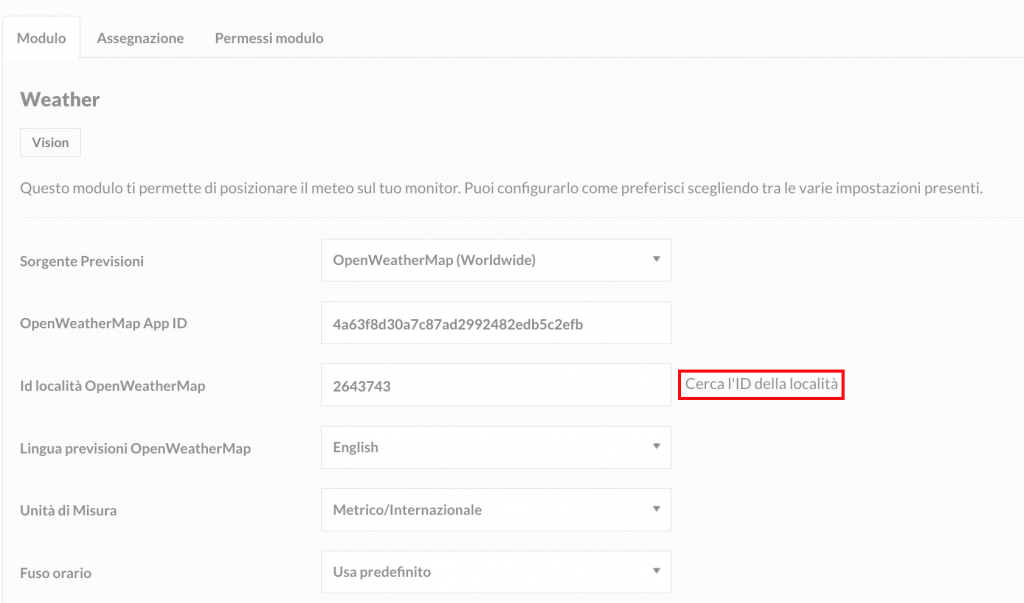Click the Unità di Misura label

coord(68,511)
